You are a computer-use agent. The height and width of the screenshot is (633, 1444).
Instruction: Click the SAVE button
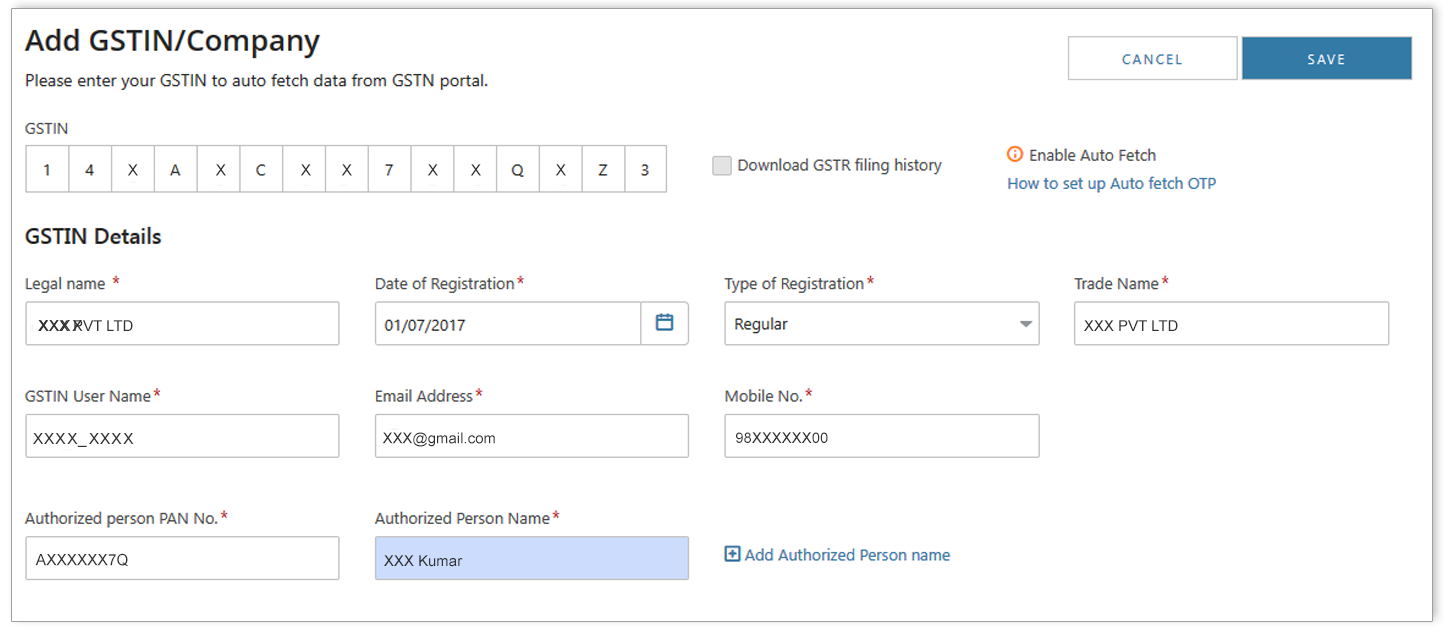[1326, 59]
